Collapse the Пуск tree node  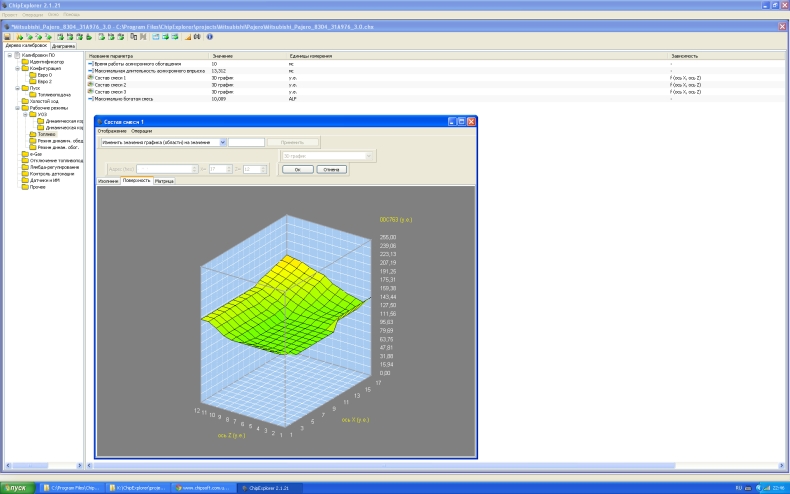tap(17, 88)
